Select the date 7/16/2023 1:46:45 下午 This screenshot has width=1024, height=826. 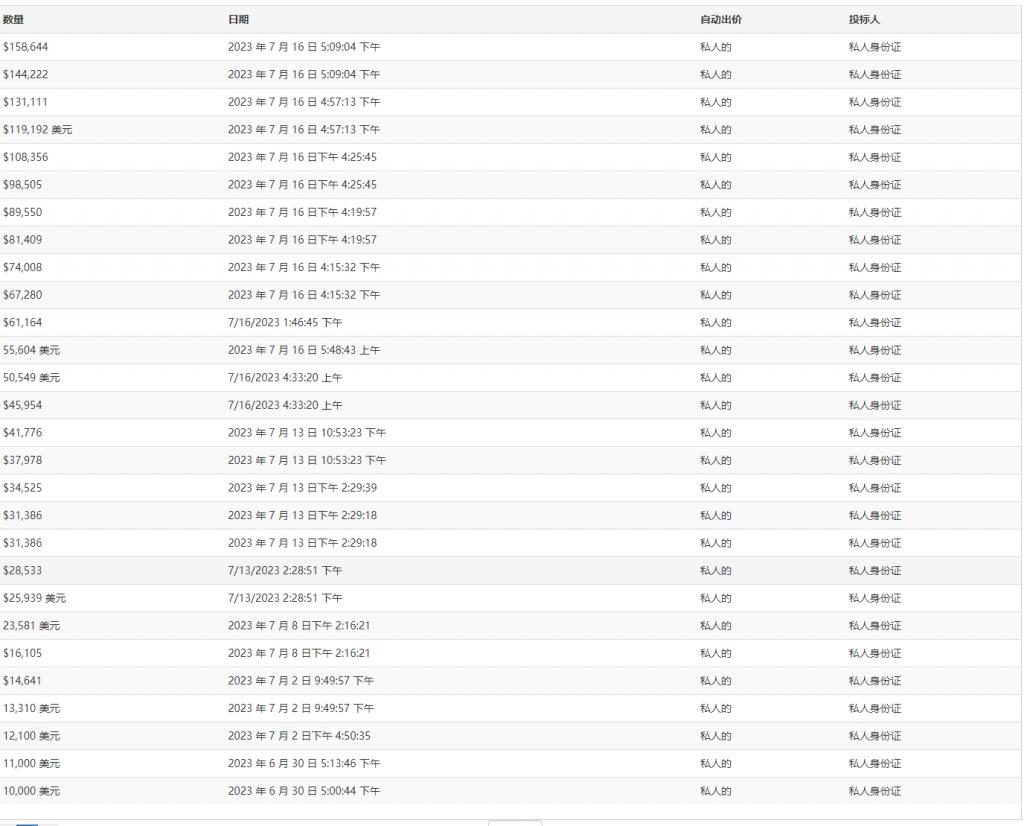click(284, 323)
